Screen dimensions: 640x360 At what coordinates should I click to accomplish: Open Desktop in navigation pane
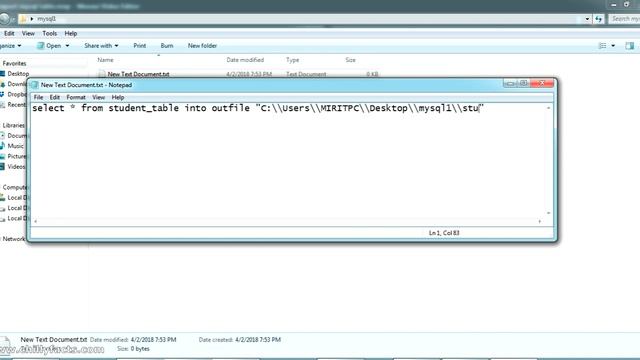pos(18,73)
